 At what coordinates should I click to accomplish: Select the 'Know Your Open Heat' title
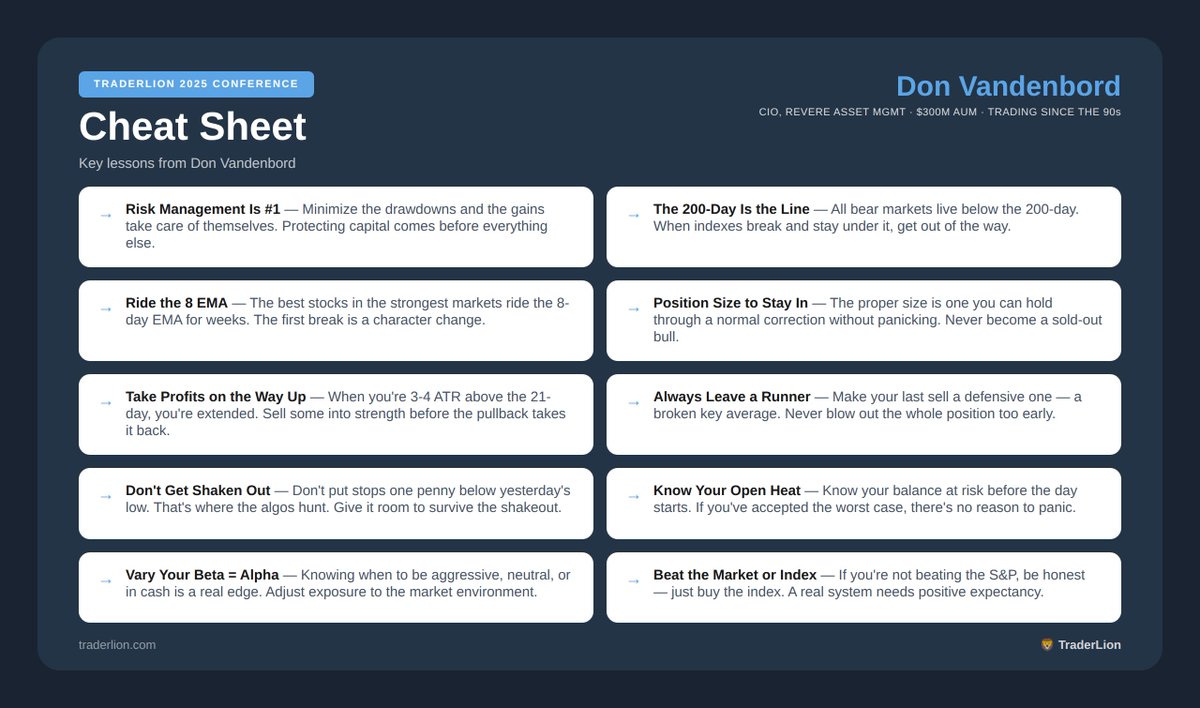[x=727, y=491]
